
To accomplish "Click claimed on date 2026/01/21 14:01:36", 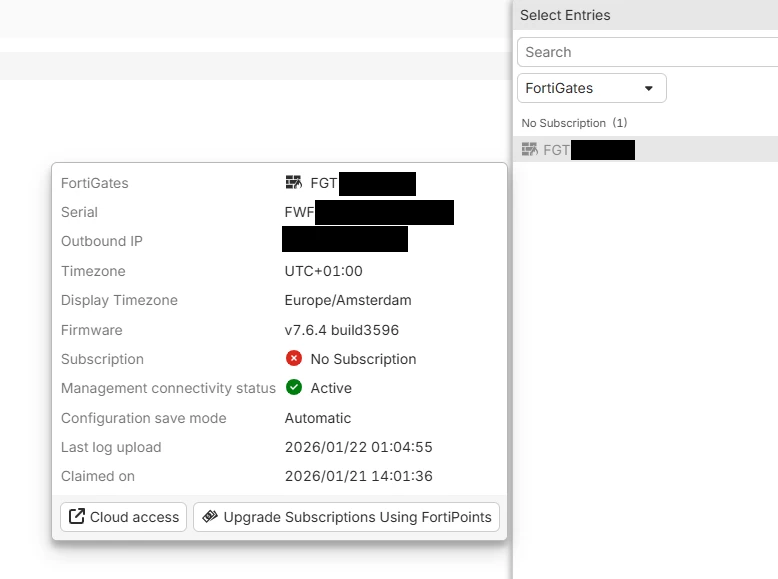I will [359, 476].
